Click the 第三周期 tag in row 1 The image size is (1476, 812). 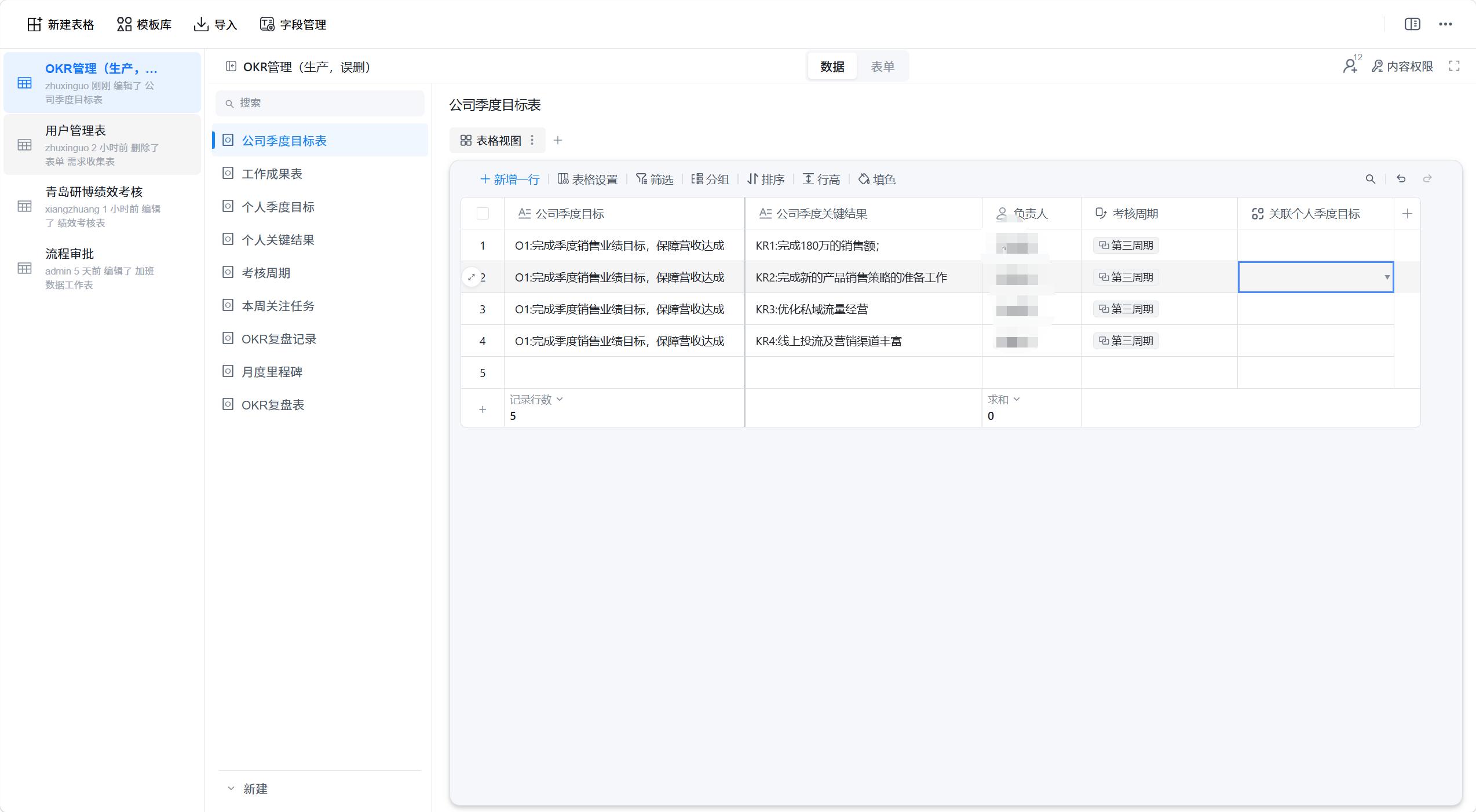pyautogui.click(x=1126, y=246)
